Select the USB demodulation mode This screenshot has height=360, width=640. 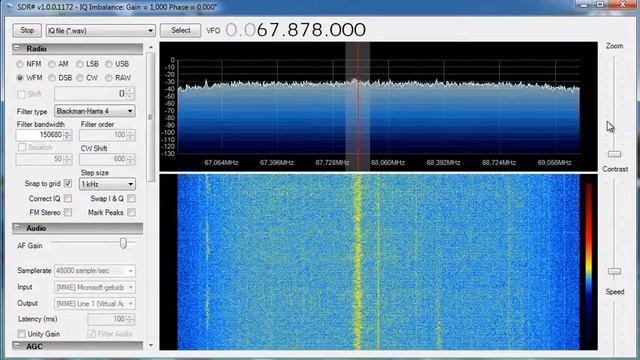click(109, 64)
